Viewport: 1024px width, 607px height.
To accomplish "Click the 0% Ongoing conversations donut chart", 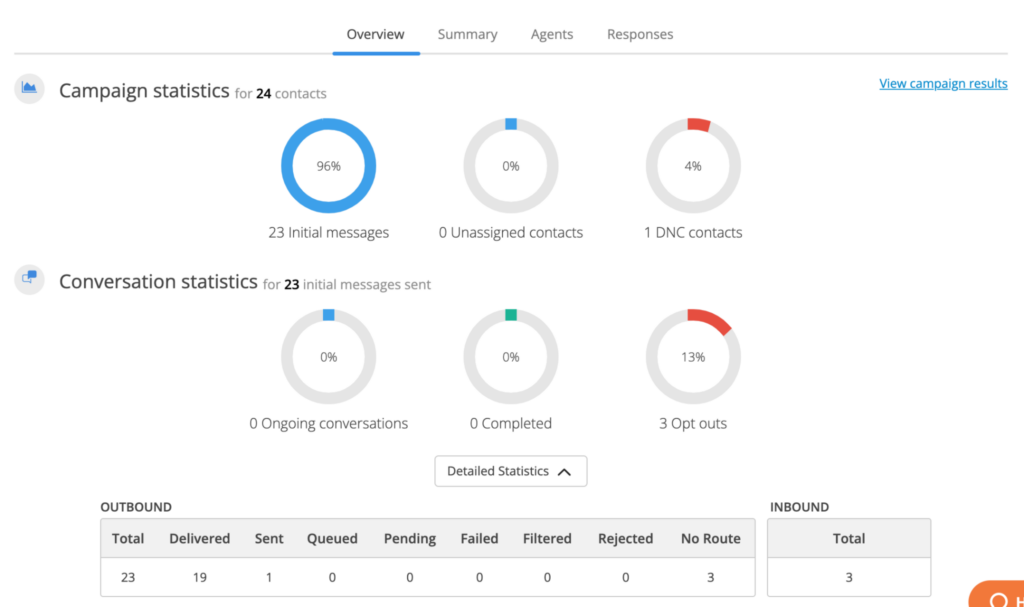I will coord(328,357).
